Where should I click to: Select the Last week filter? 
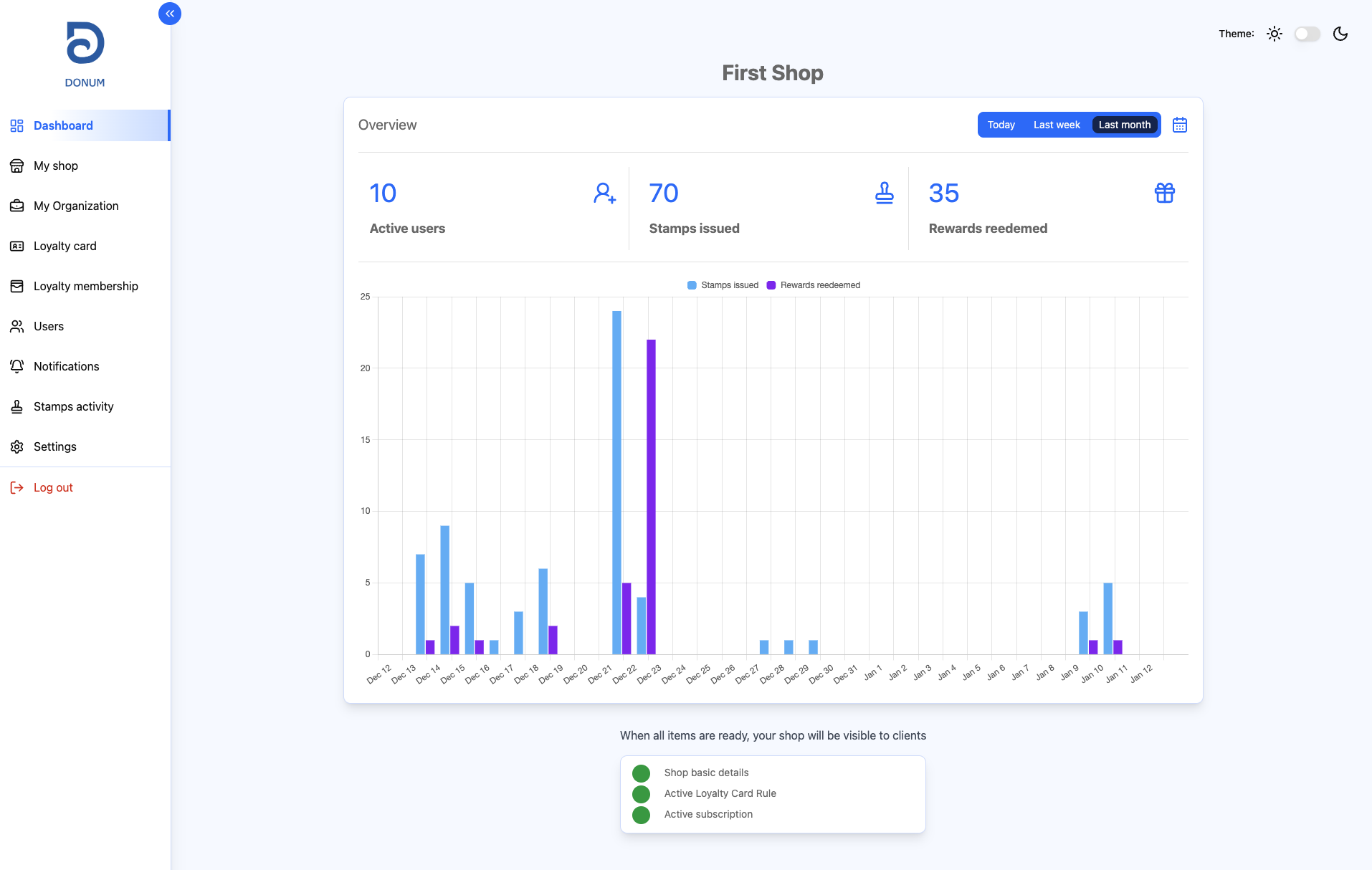click(x=1056, y=124)
